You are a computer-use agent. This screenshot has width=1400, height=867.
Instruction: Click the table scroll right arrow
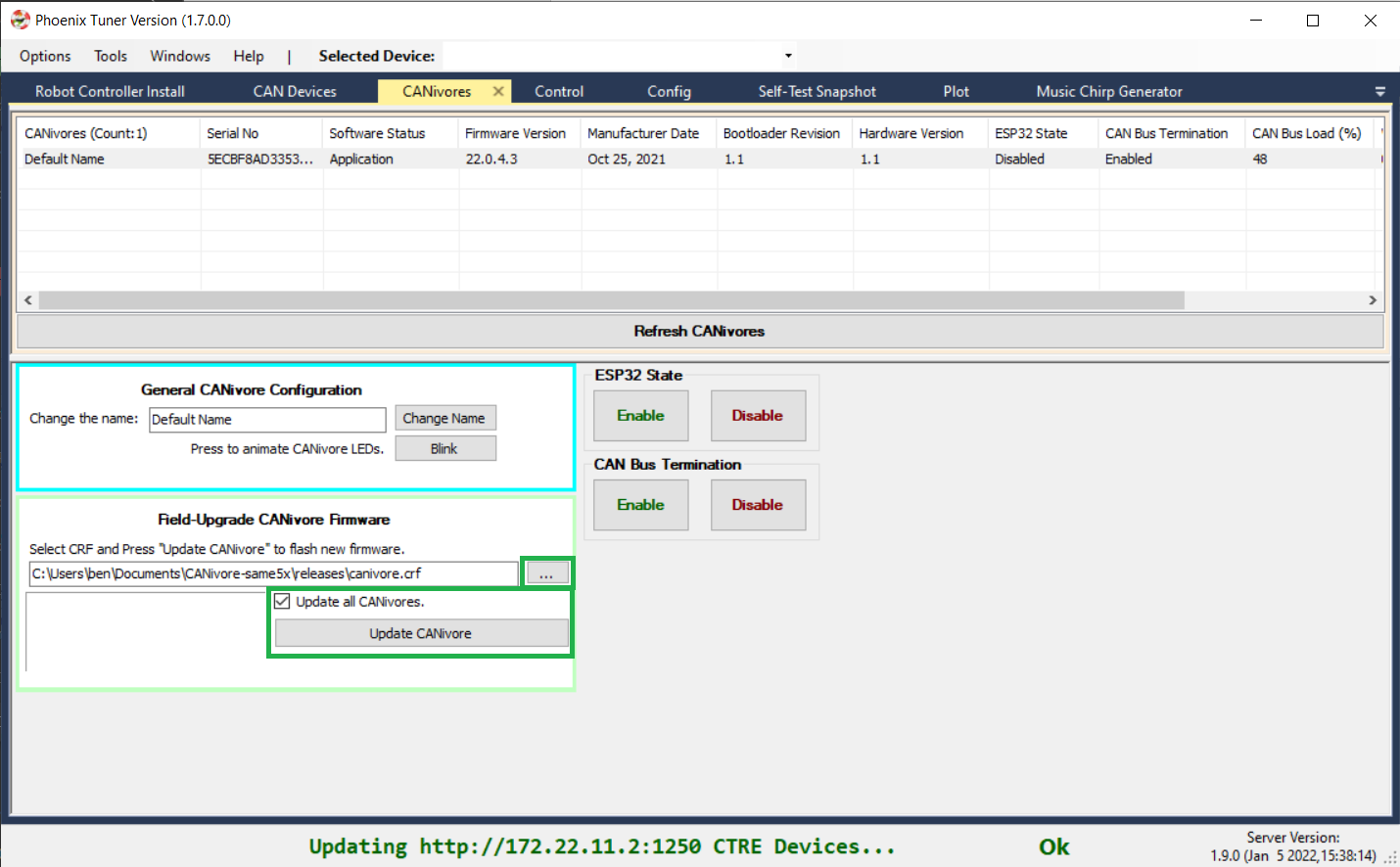(x=1373, y=300)
